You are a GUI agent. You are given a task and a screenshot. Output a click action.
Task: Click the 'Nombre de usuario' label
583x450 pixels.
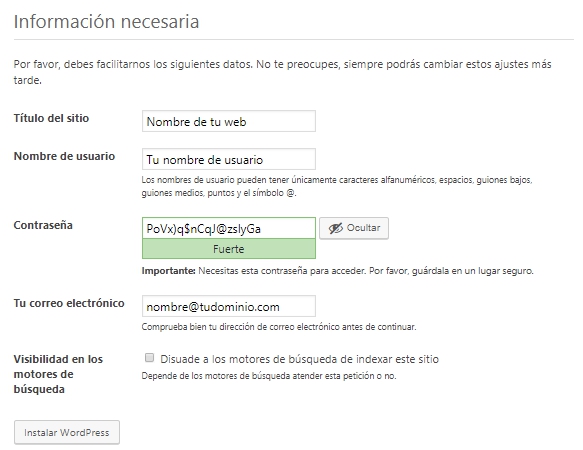click(x=64, y=156)
